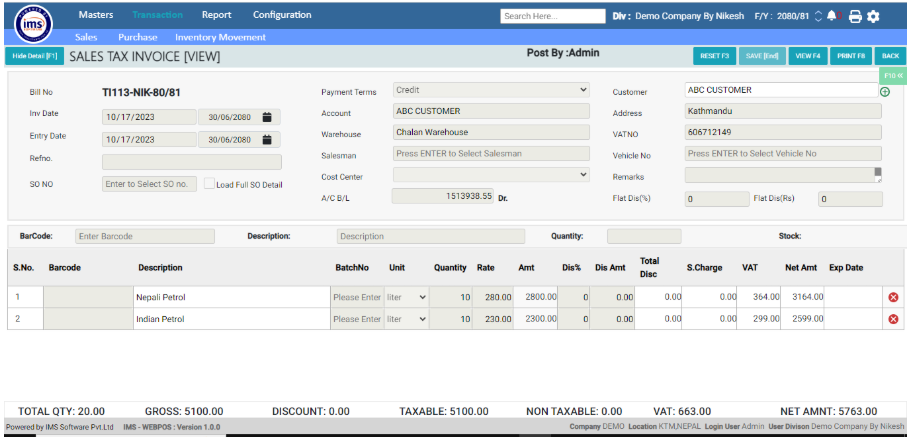The width and height of the screenshot is (907, 437).
Task: Click Indian Petrol description cell
Action: click(232, 319)
